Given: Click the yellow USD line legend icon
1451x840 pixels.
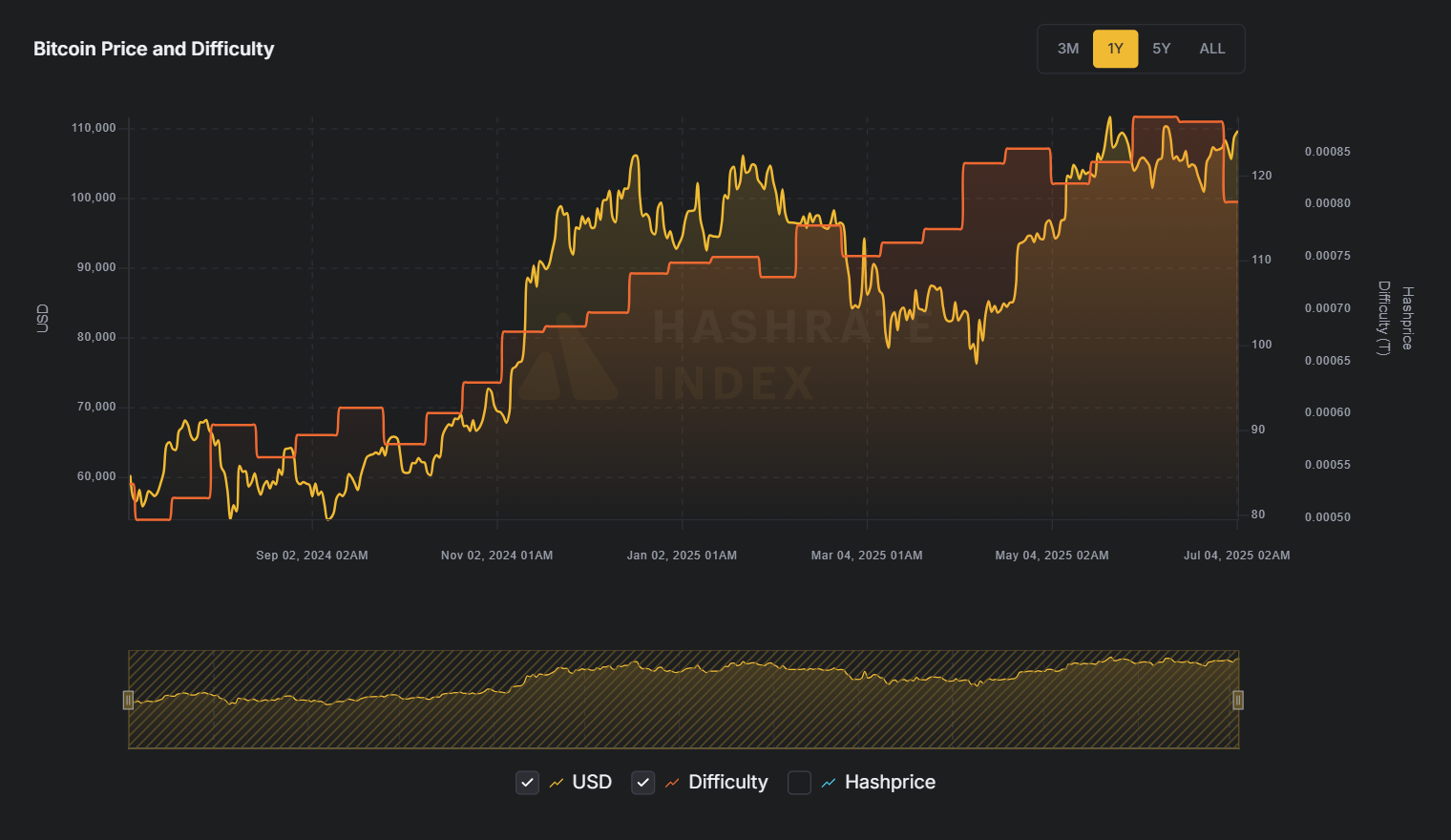Looking at the screenshot, I should pos(557,783).
